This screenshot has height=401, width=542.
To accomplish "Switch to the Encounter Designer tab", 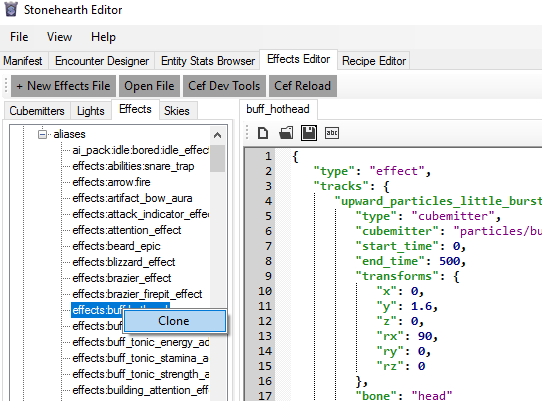I will click(102, 61).
